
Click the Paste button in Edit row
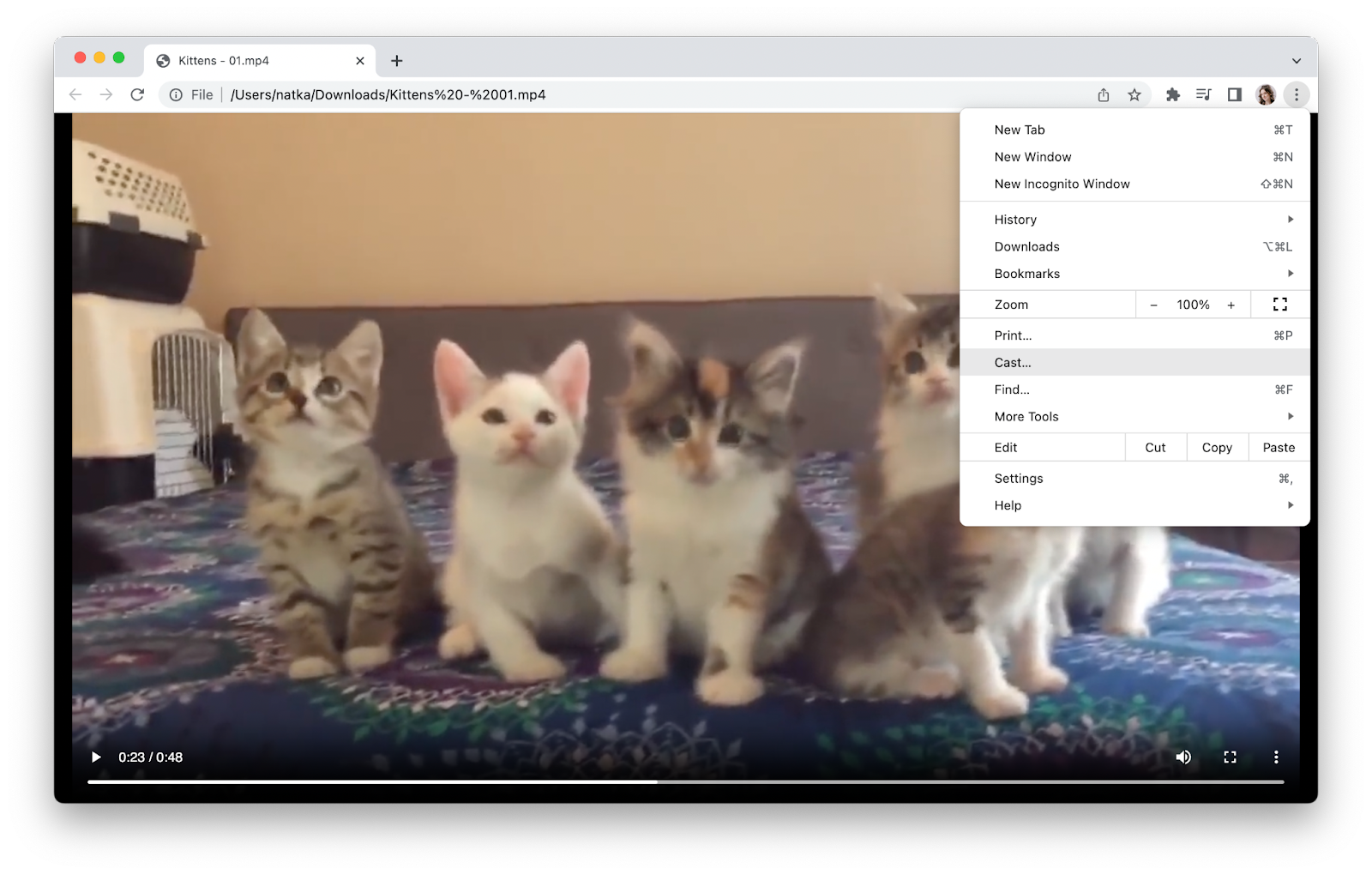pyautogui.click(x=1279, y=448)
